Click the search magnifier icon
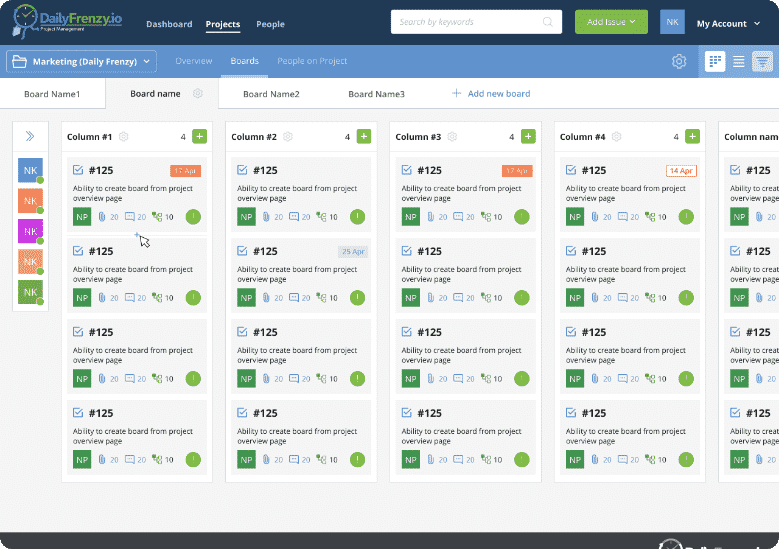The height and width of the screenshot is (549, 779). [547, 22]
